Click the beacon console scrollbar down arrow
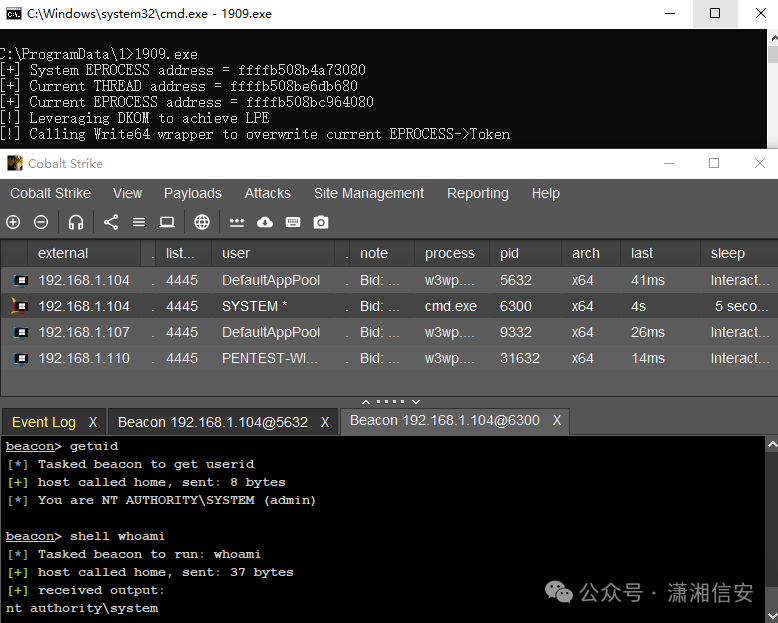Viewport: 778px width, 623px height. (772, 616)
